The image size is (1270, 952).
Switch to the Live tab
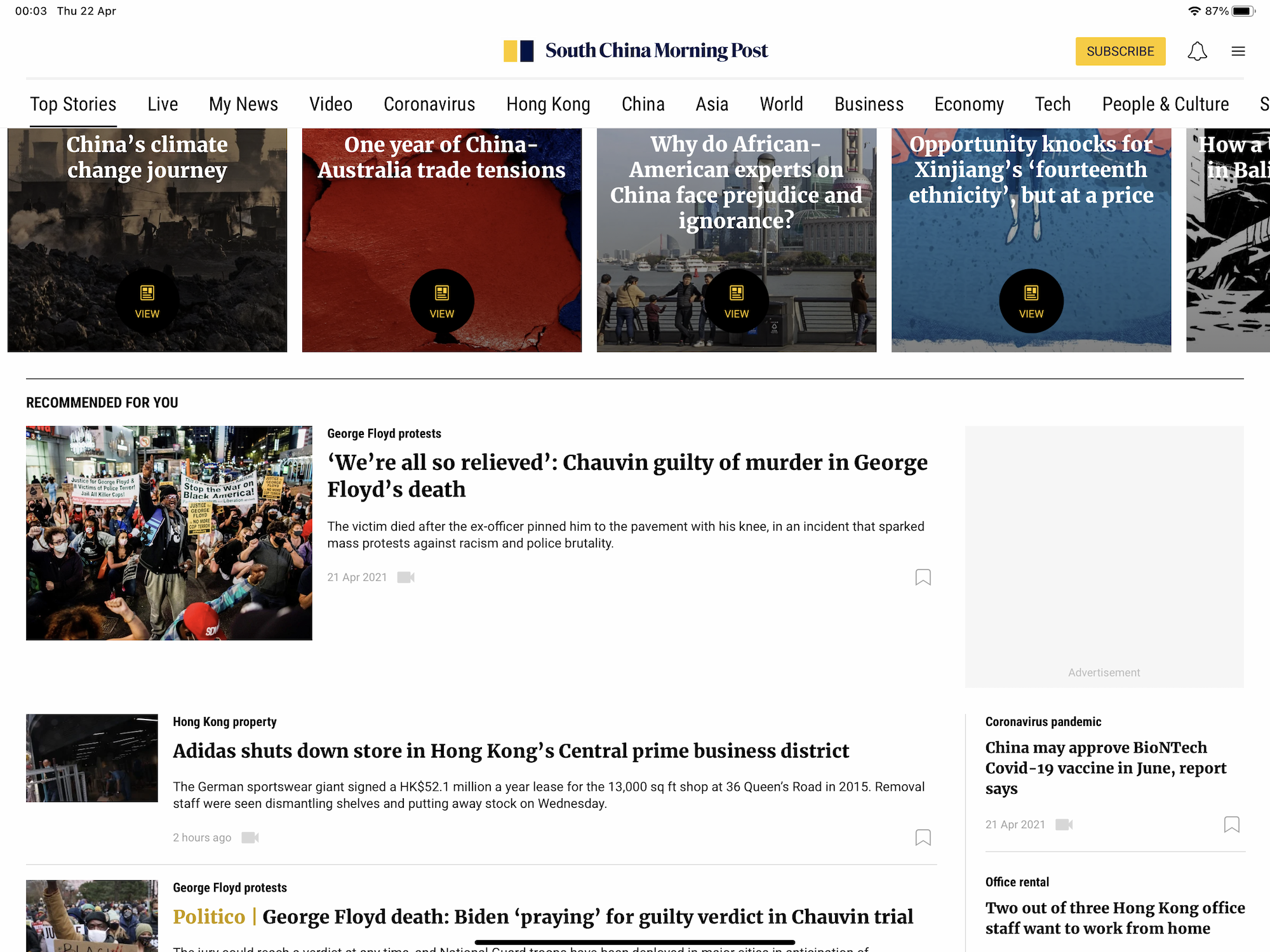pyautogui.click(x=163, y=104)
